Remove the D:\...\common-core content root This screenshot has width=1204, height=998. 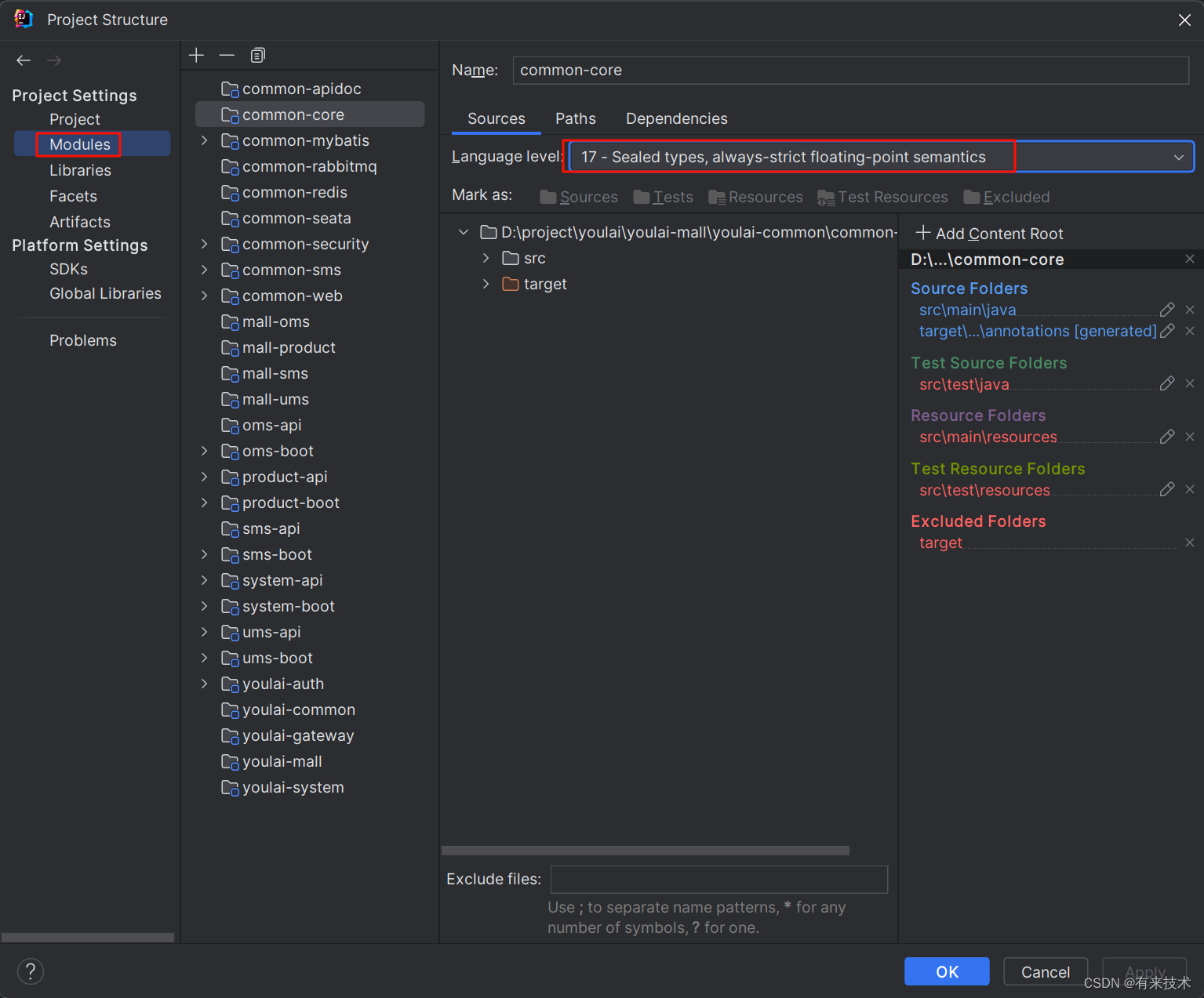click(x=1190, y=259)
